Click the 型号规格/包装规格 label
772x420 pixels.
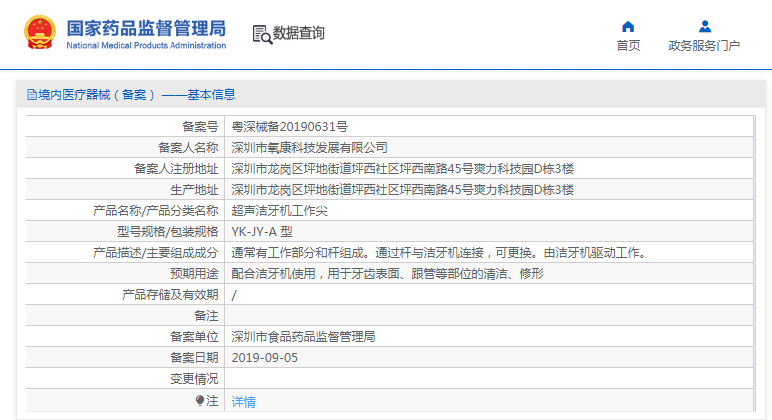tap(167, 232)
